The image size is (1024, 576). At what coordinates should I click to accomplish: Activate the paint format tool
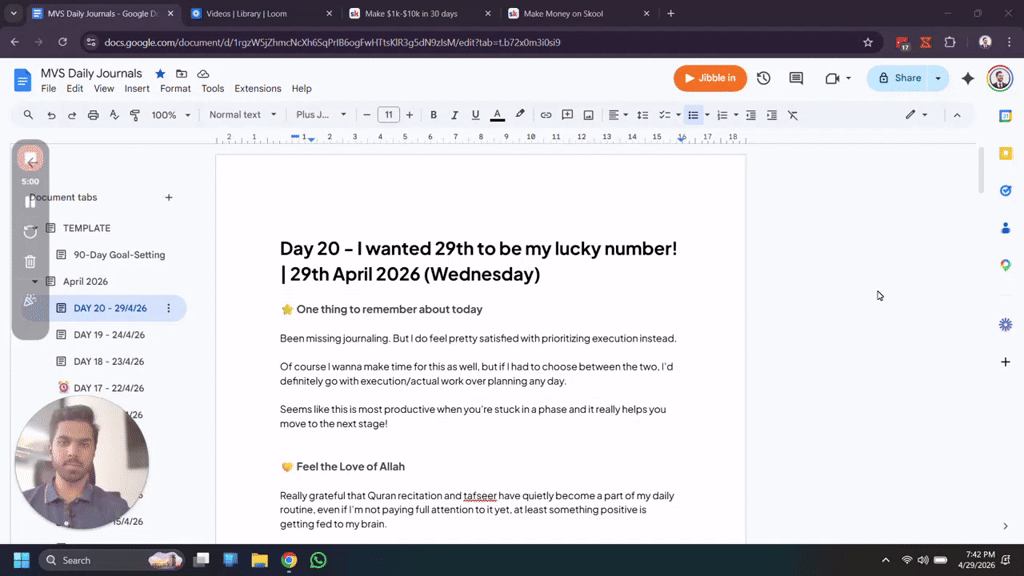pyautogui.click(x=135, y=115)
